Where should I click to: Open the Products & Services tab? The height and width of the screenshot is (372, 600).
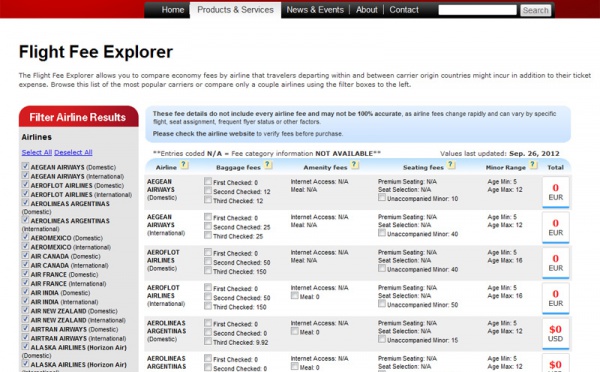[235, 10]
